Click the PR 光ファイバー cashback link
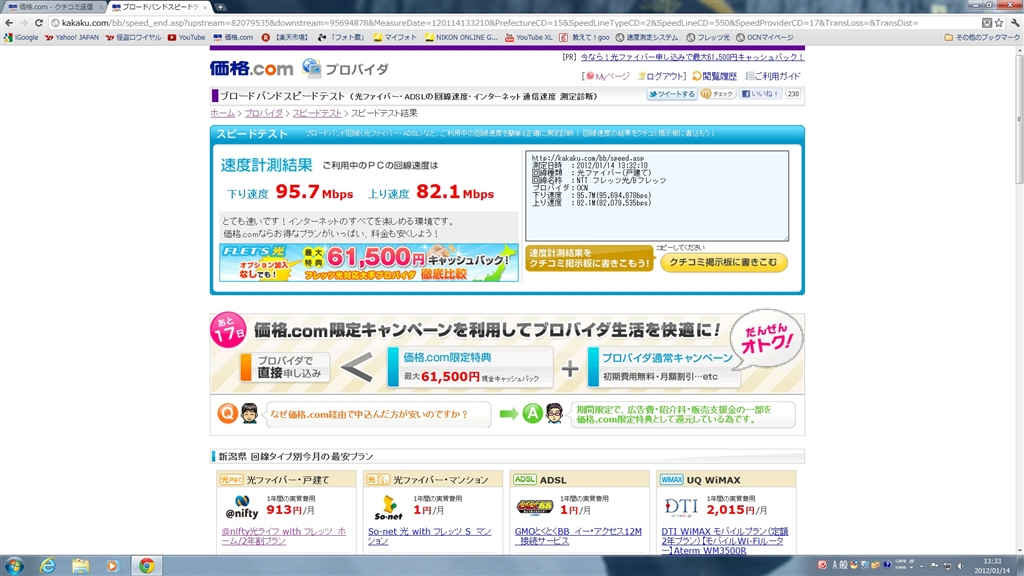The height and width of the screenshot is (576, 1024). [692, 57]
